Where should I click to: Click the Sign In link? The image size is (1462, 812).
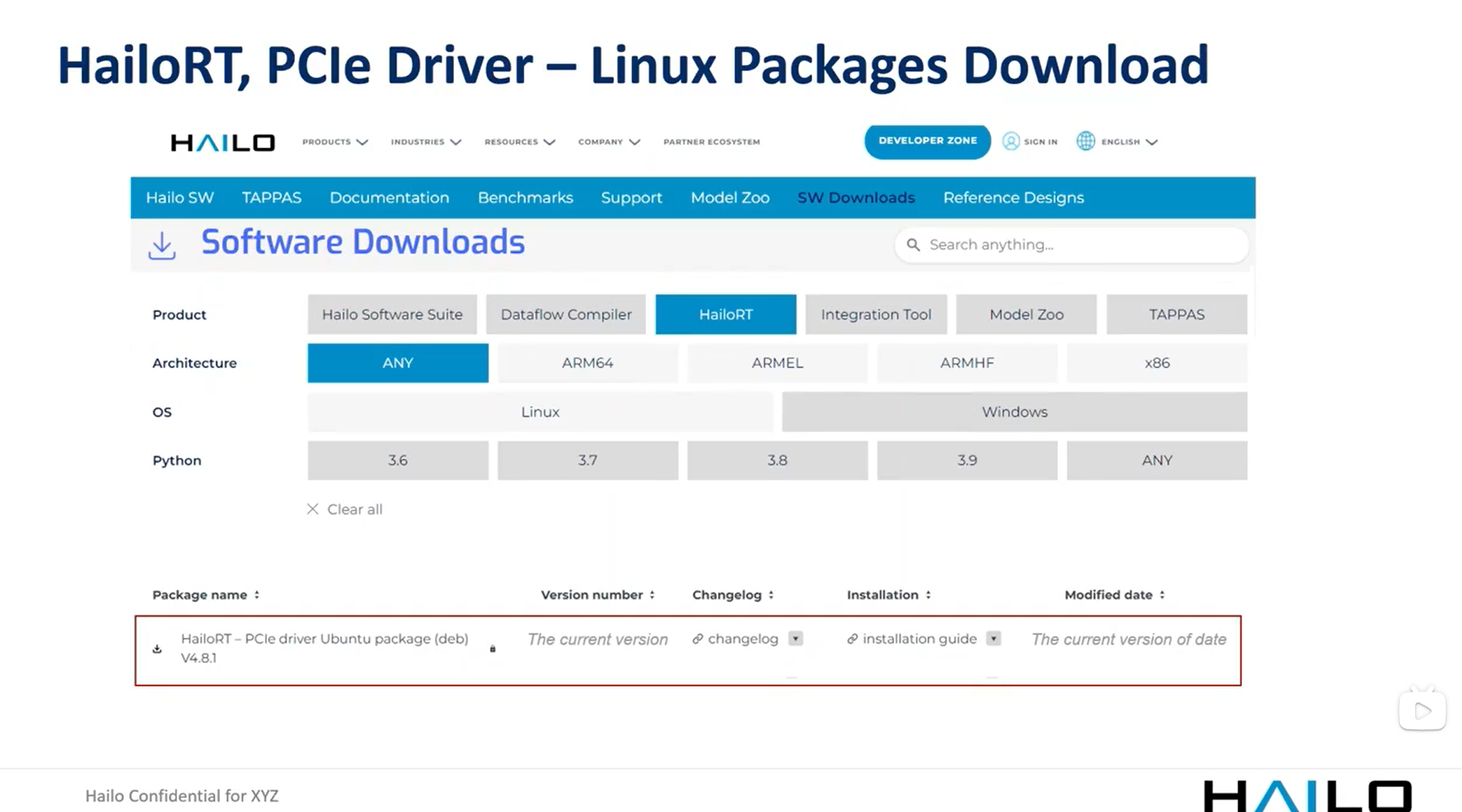(1040, 142)
